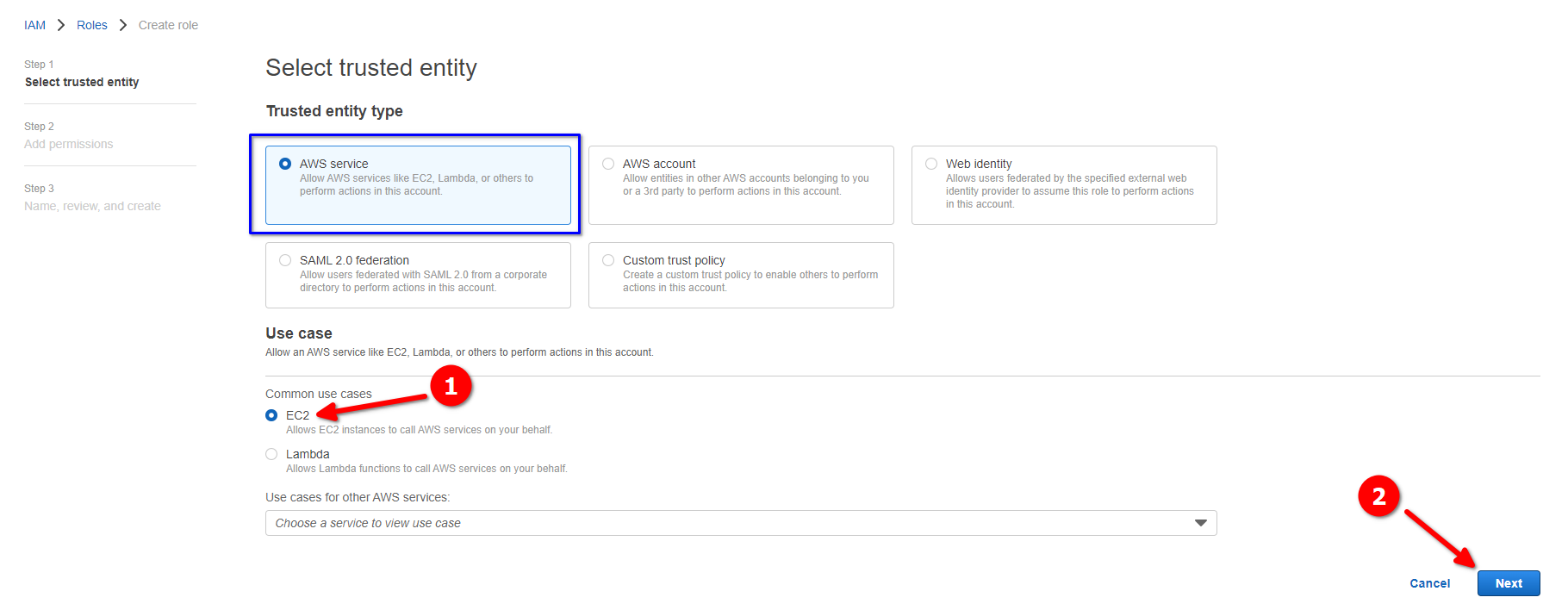Click the Trusted entity type heading
This screenshot has width=1568, height=616.
tap(334, 111)
